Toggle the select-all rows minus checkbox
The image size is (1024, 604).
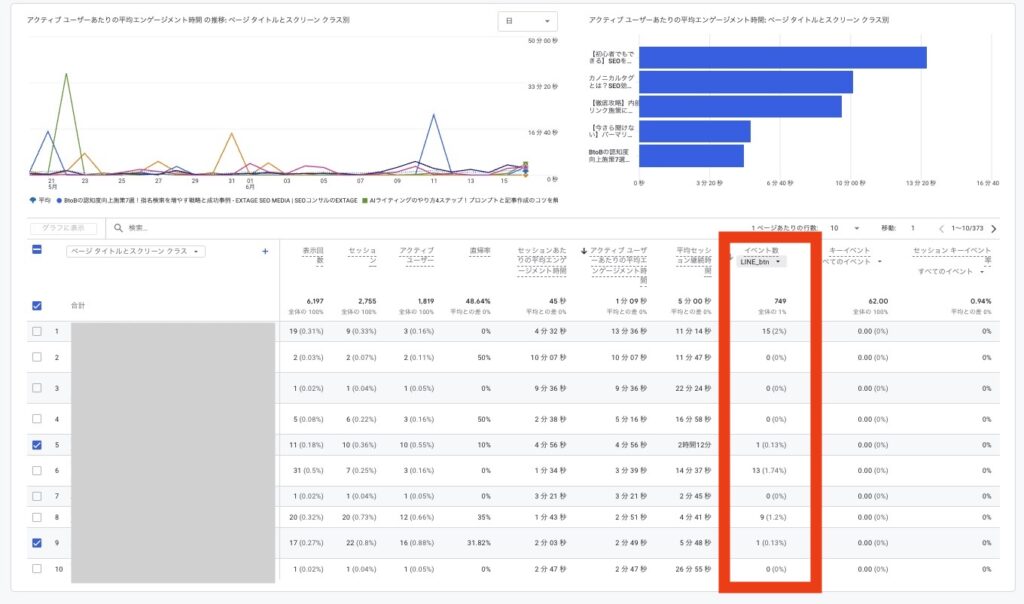point(37,249)
